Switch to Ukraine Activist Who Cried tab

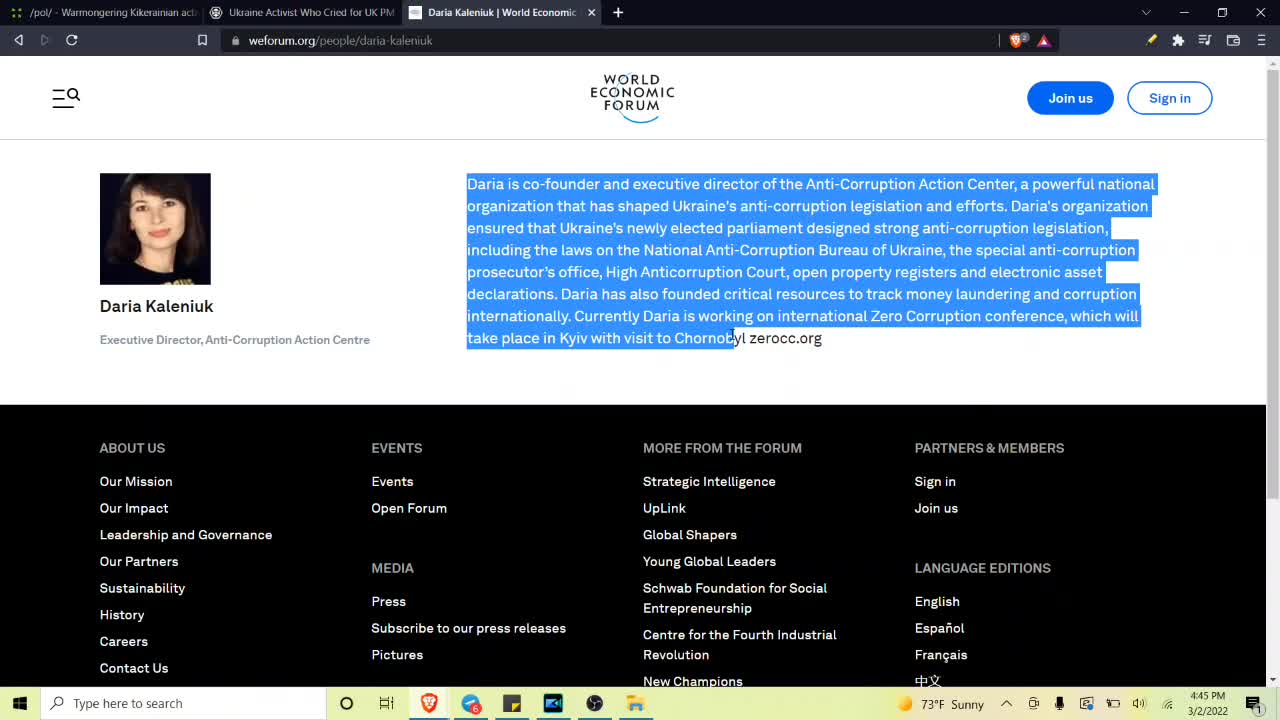pyautogui.click(x=301, y=13)
